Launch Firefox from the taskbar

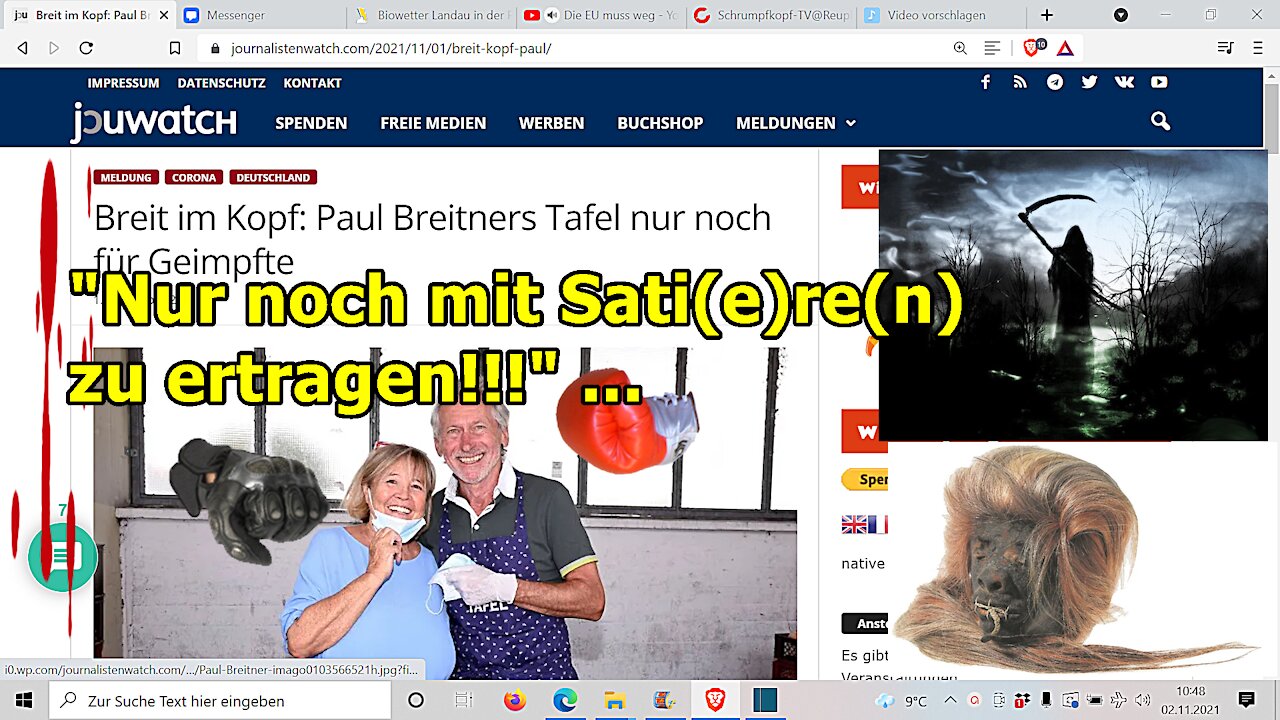[515, 700]
